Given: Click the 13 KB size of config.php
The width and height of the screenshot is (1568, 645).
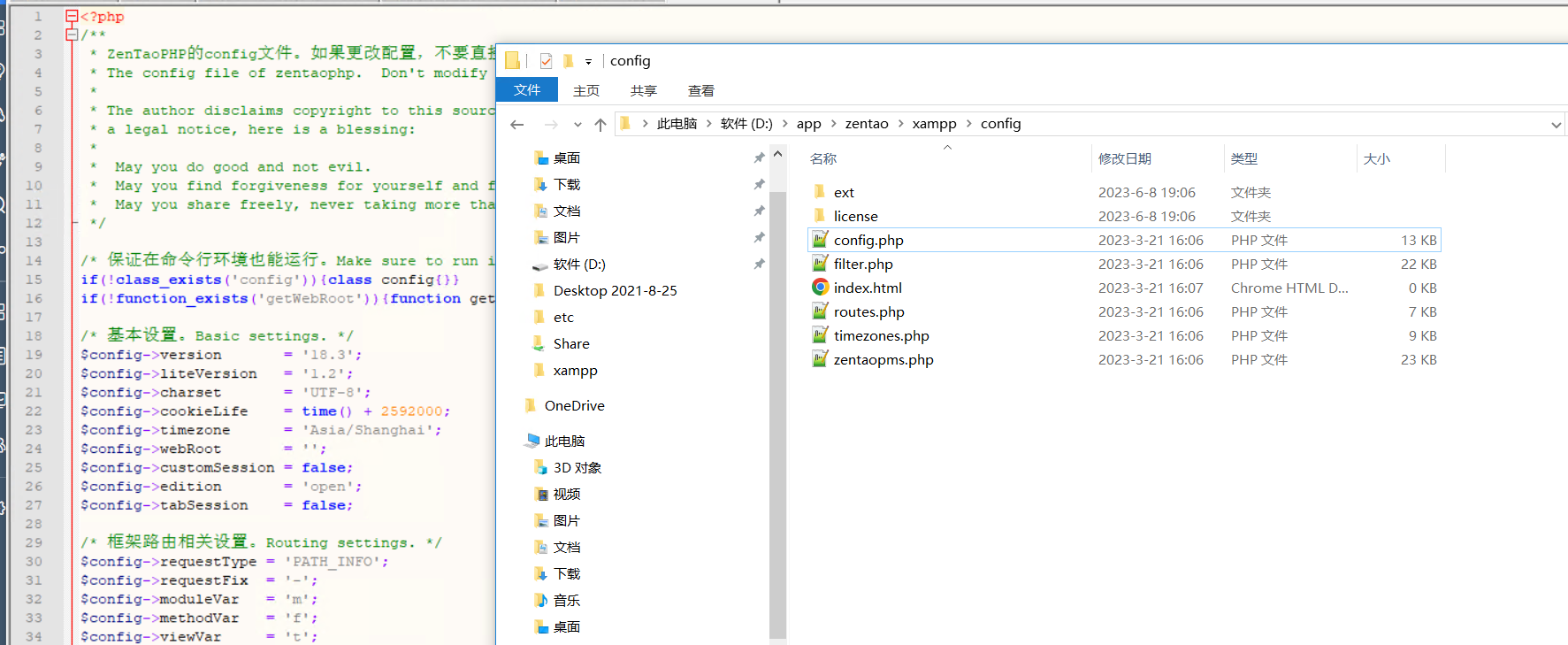Looking at the screenshot, I should 1419,240.
